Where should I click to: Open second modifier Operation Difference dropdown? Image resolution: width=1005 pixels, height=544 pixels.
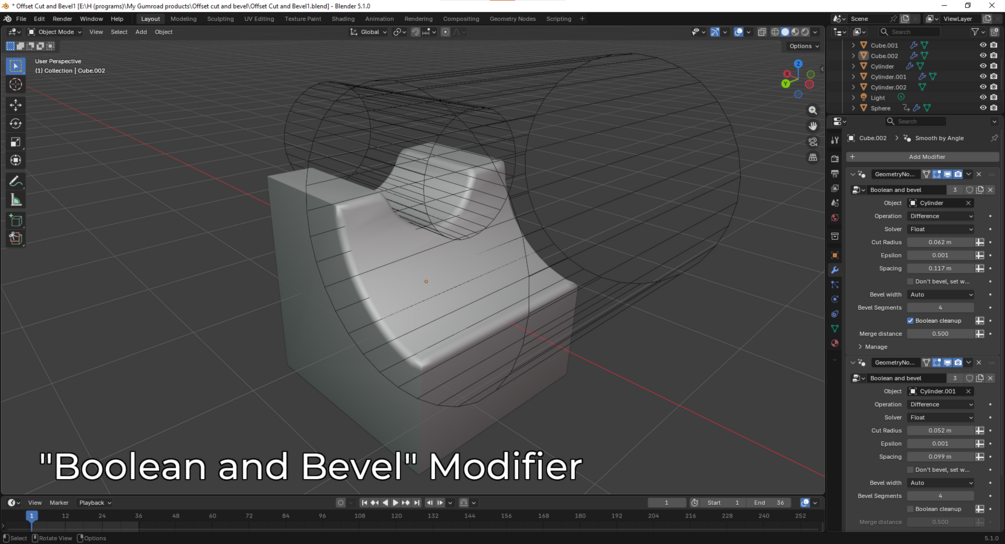(940, 404)
